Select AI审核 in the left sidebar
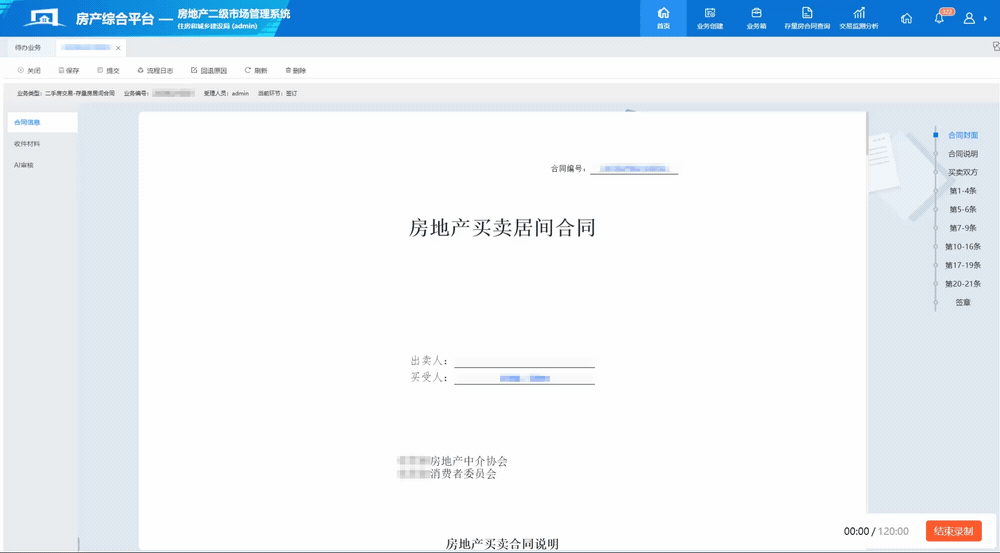Viewport: 1000px width, 553px height. (x=24, y=165)
